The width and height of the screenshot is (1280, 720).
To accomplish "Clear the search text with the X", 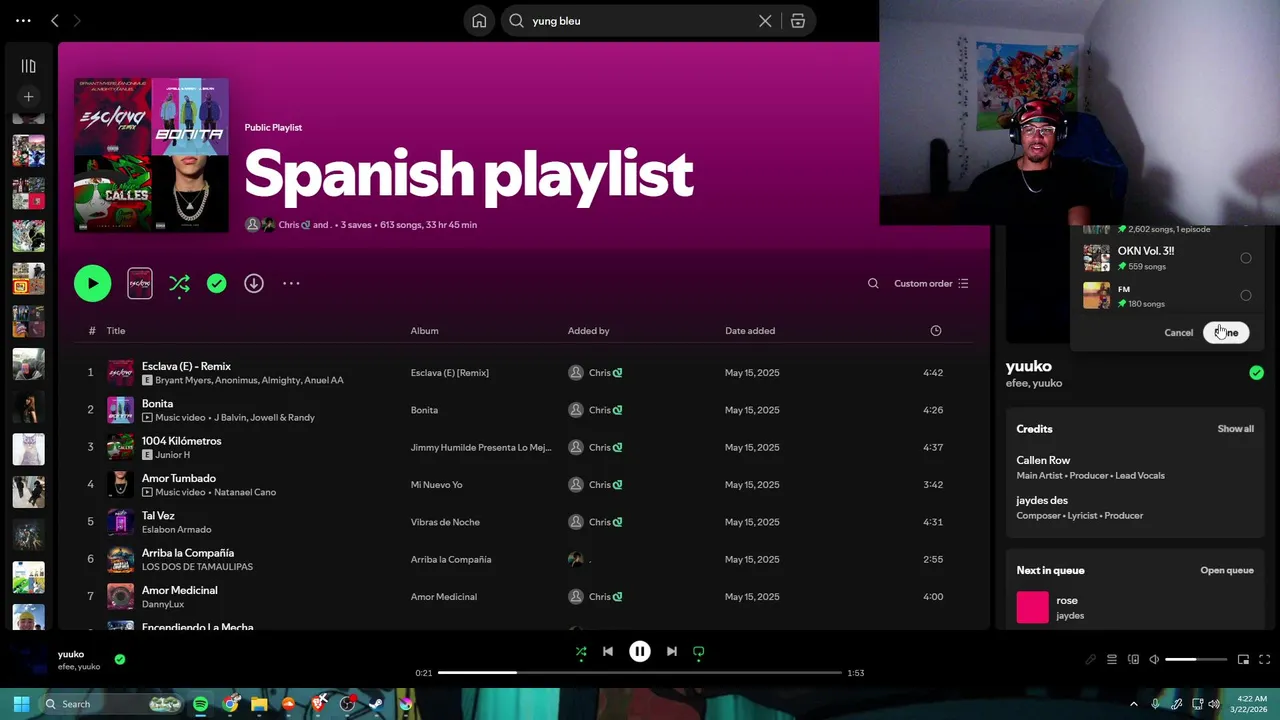I will pos(765,21).
